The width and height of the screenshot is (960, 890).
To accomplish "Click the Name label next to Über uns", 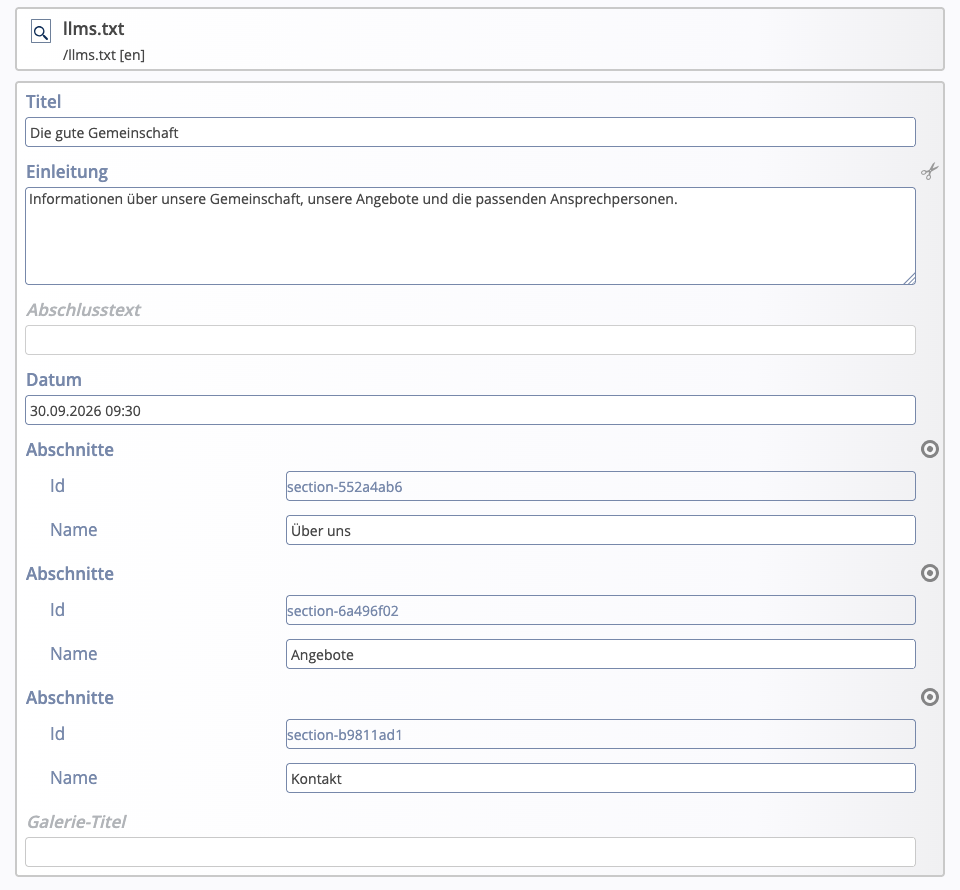I will pos(73,530).
